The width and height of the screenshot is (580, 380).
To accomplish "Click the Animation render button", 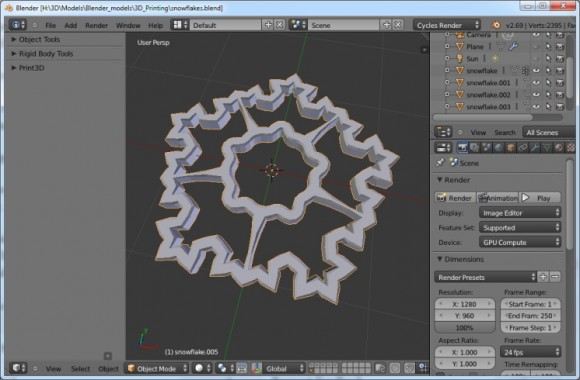I will tap(498, 198).
